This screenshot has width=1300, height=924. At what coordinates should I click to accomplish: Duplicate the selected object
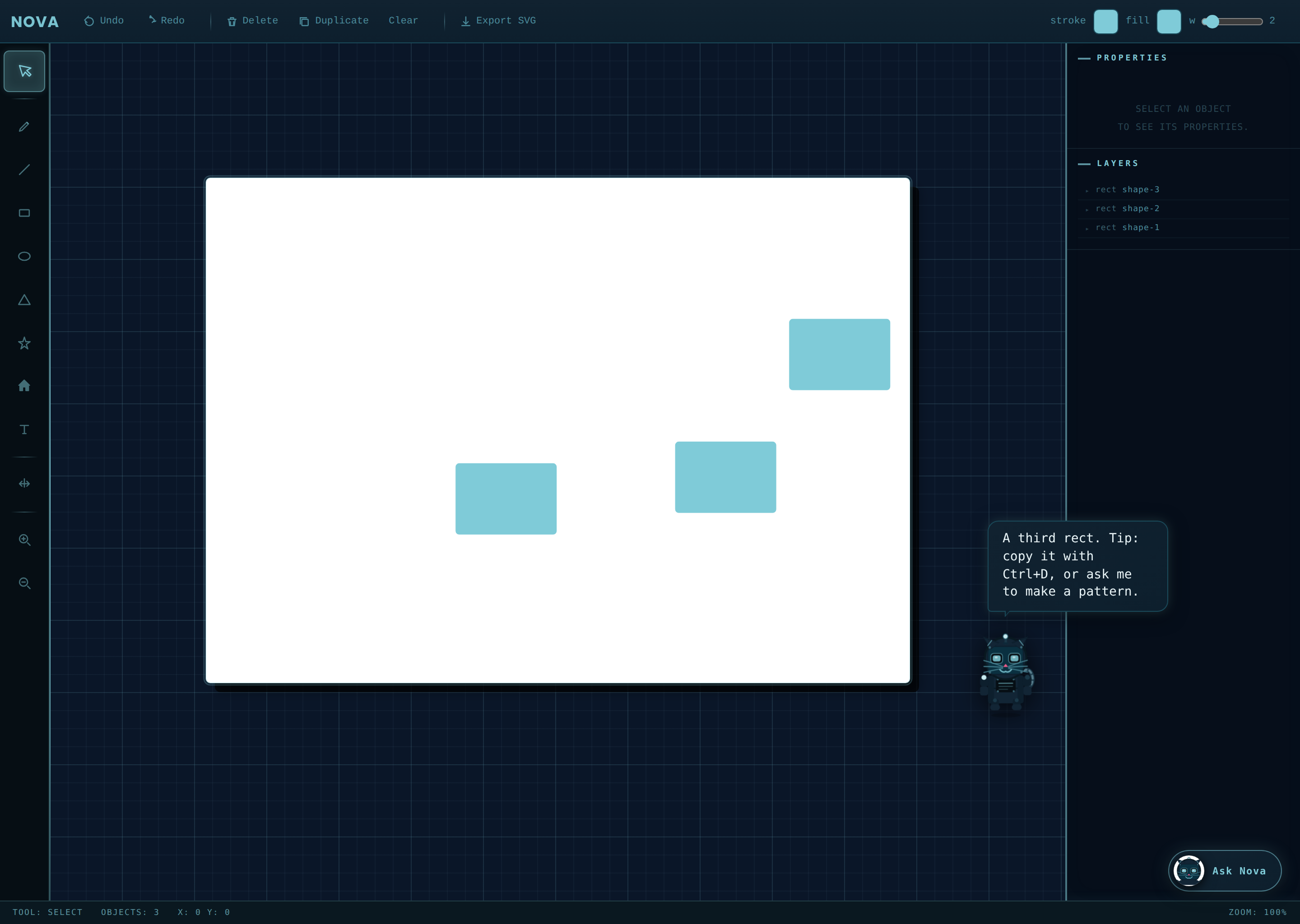pyautogui.click(x=334, y=20)
